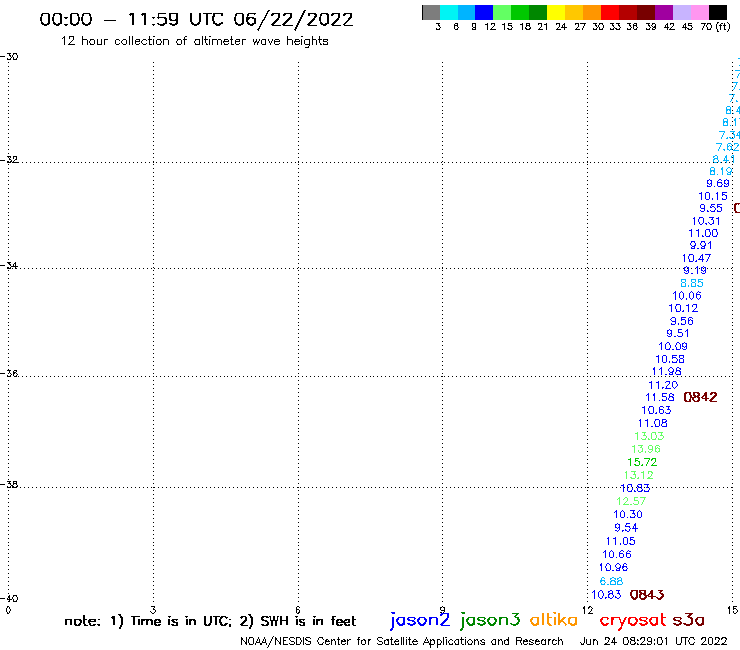
Task: Select the latitude axis label -36
Action: [9, 373]
